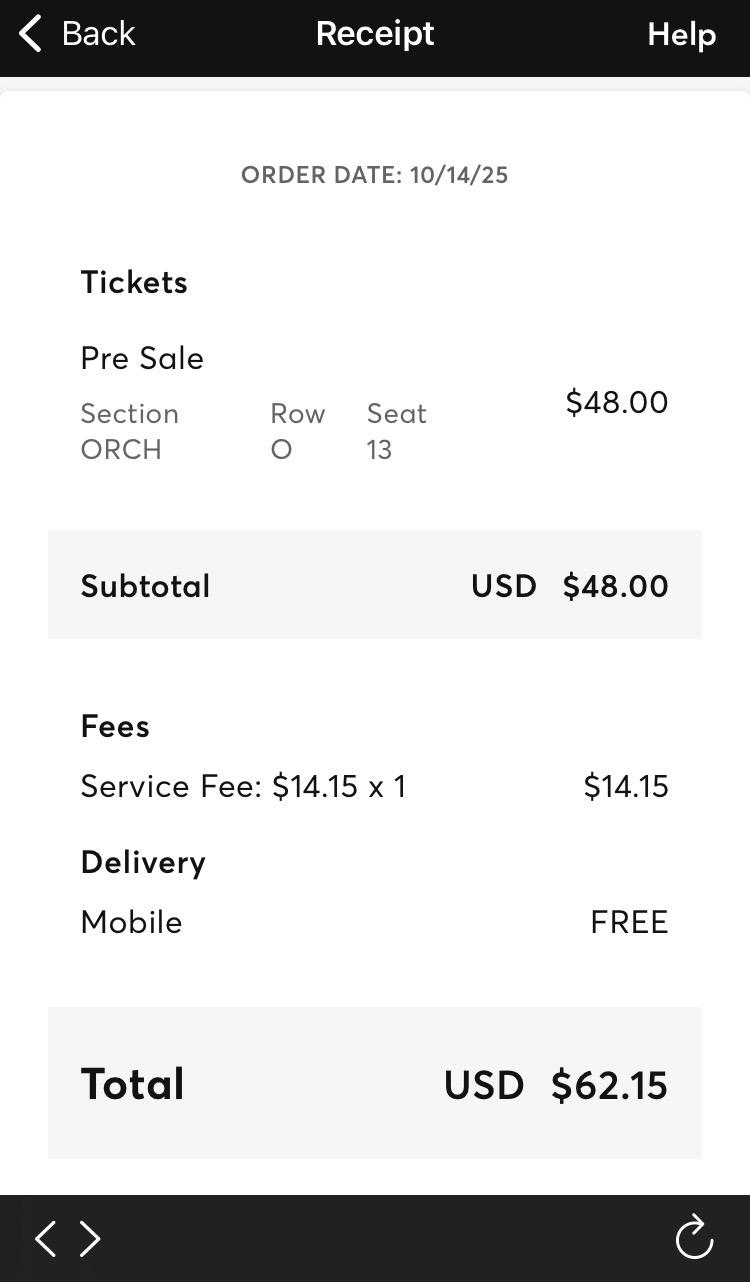Tap the Receipt header title
The height and width of the screenshot is (1282, 750).
[x=375, y=34]
